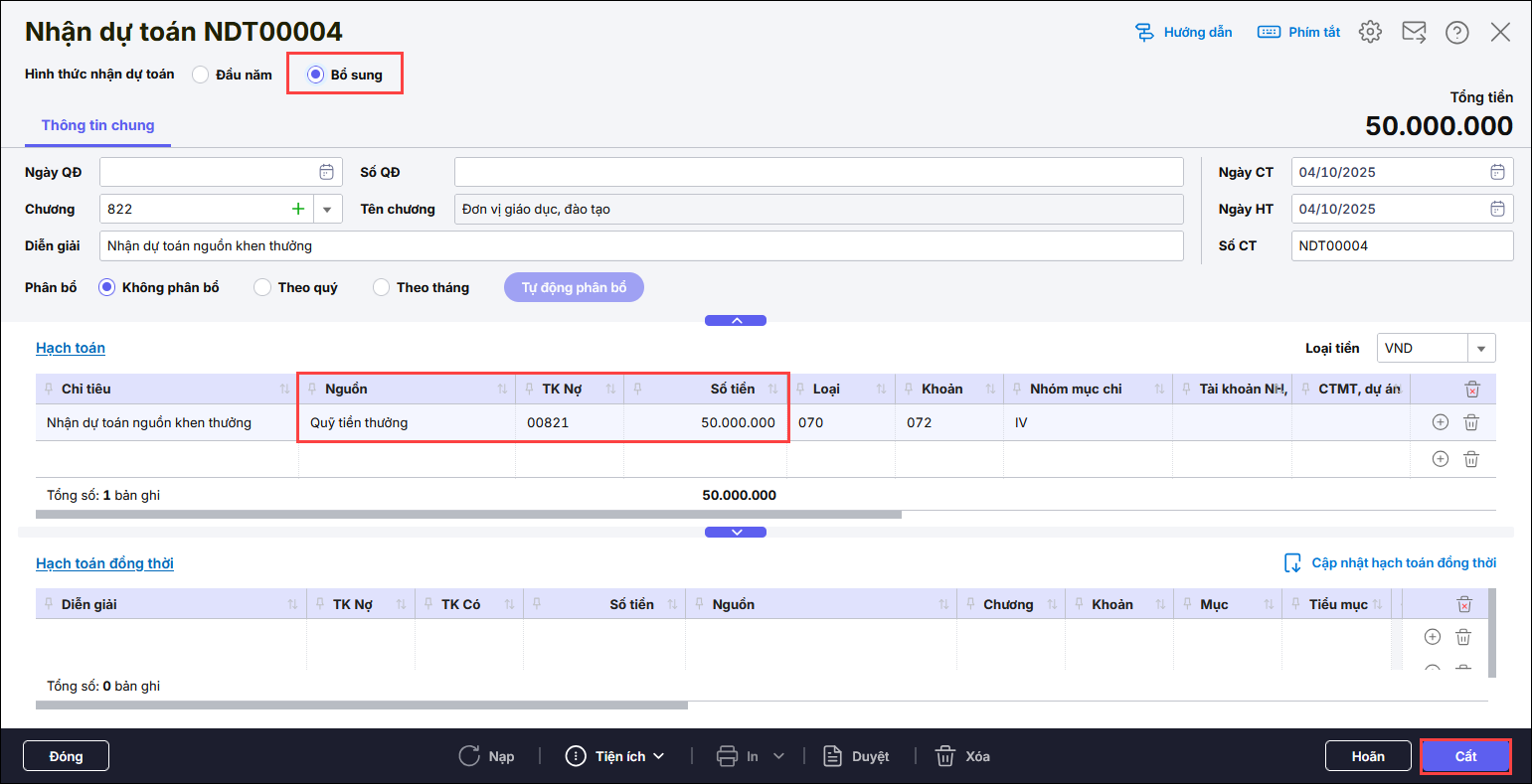Viewport: 1532px width, 784px height.
Task: Open the help question mark icon
Action: click(1457, 32)
